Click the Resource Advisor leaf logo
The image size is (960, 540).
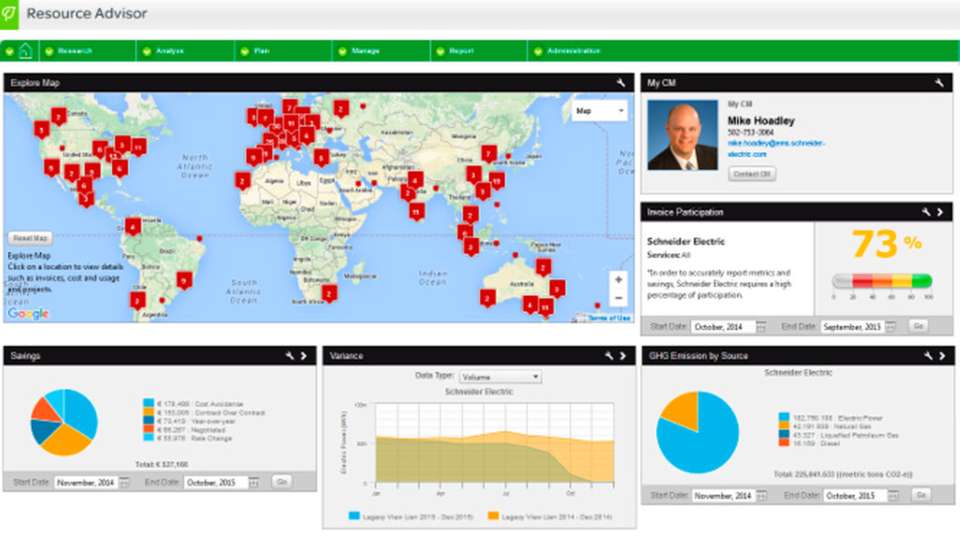point(9,14)
